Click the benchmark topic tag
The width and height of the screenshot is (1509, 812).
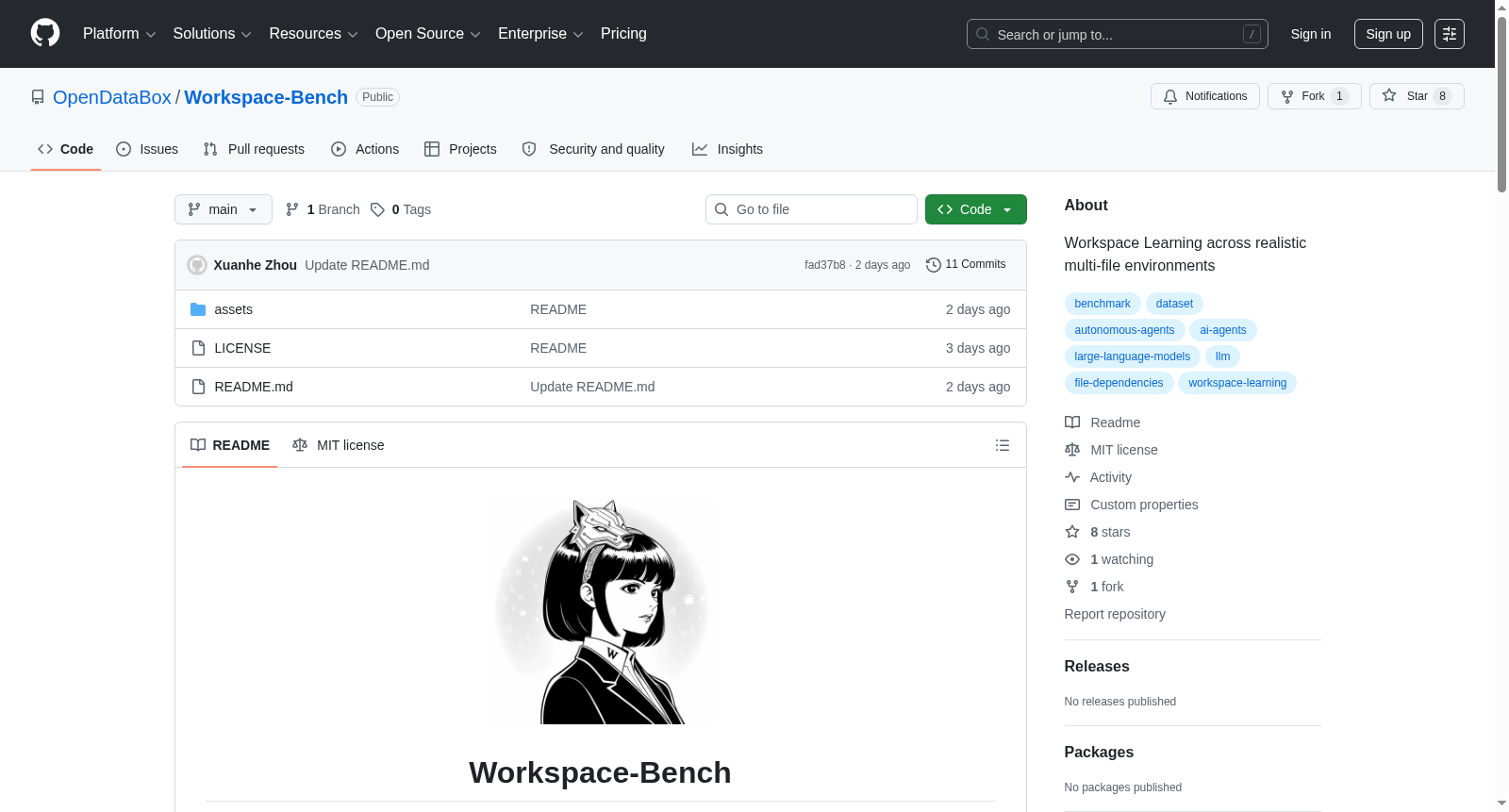click(1103, 304)
